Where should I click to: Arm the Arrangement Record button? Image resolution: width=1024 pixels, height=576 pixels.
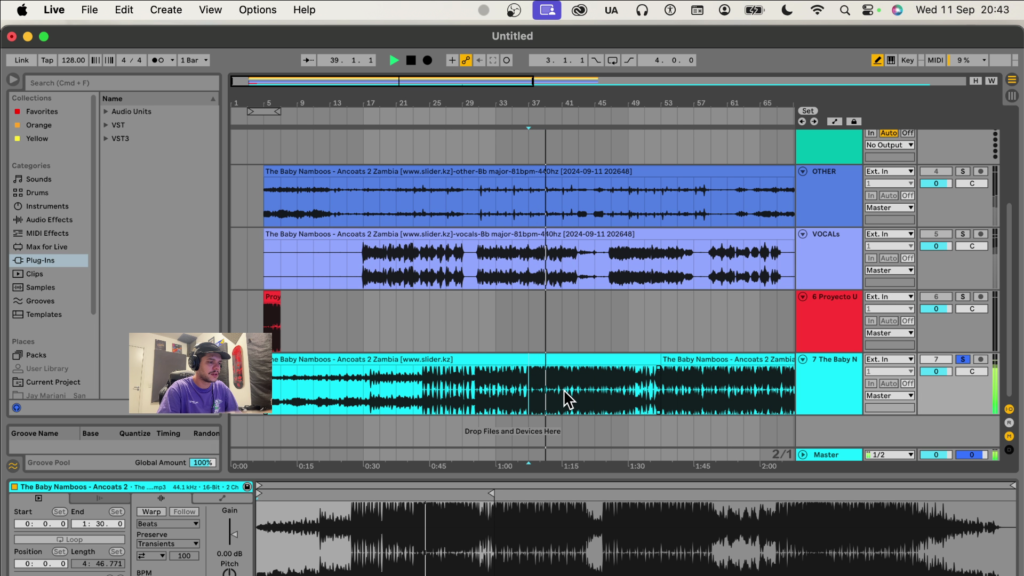coord(427,60)
